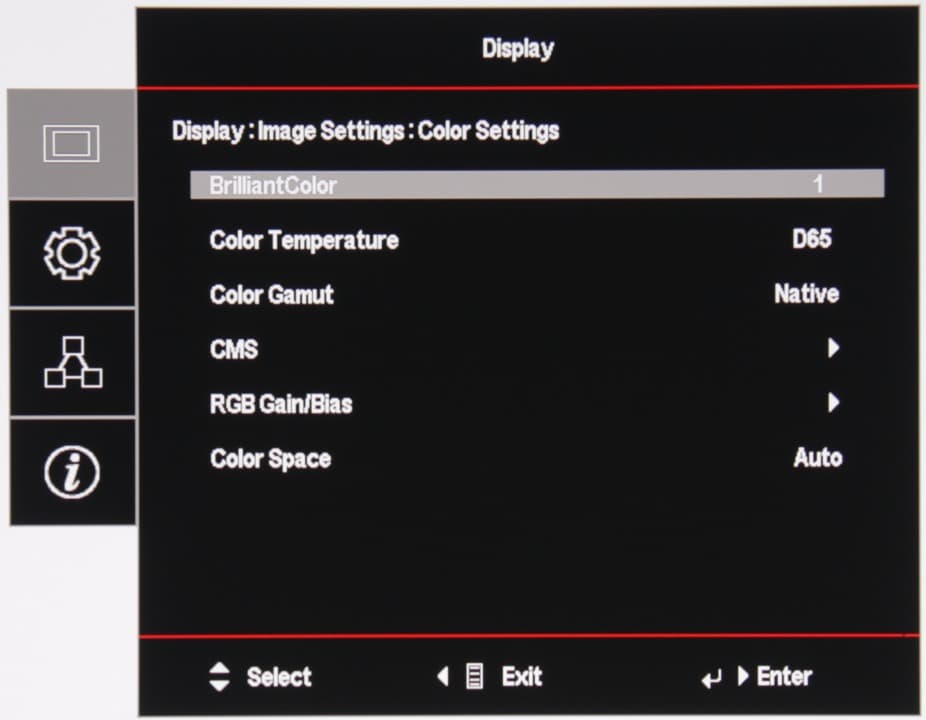Open the Info icon tab
The width and height of the screenshot is (926, 720).
(x=72, y=472)
